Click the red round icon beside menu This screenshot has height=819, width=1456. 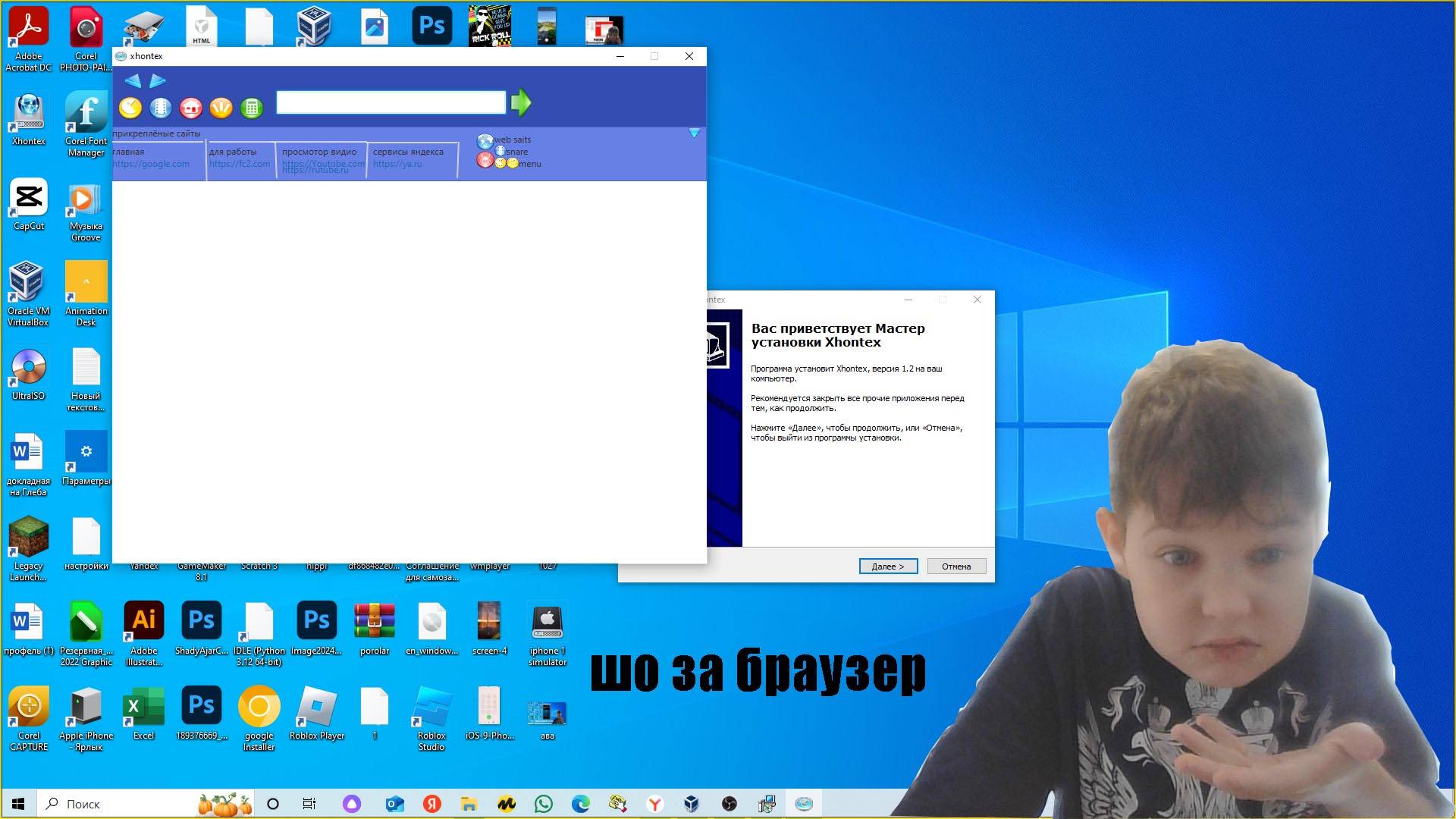[485, 159]
